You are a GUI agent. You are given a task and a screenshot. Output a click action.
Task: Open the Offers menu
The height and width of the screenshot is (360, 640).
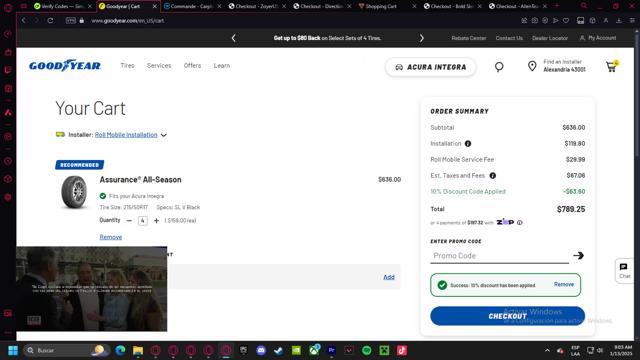click(192, 65)
